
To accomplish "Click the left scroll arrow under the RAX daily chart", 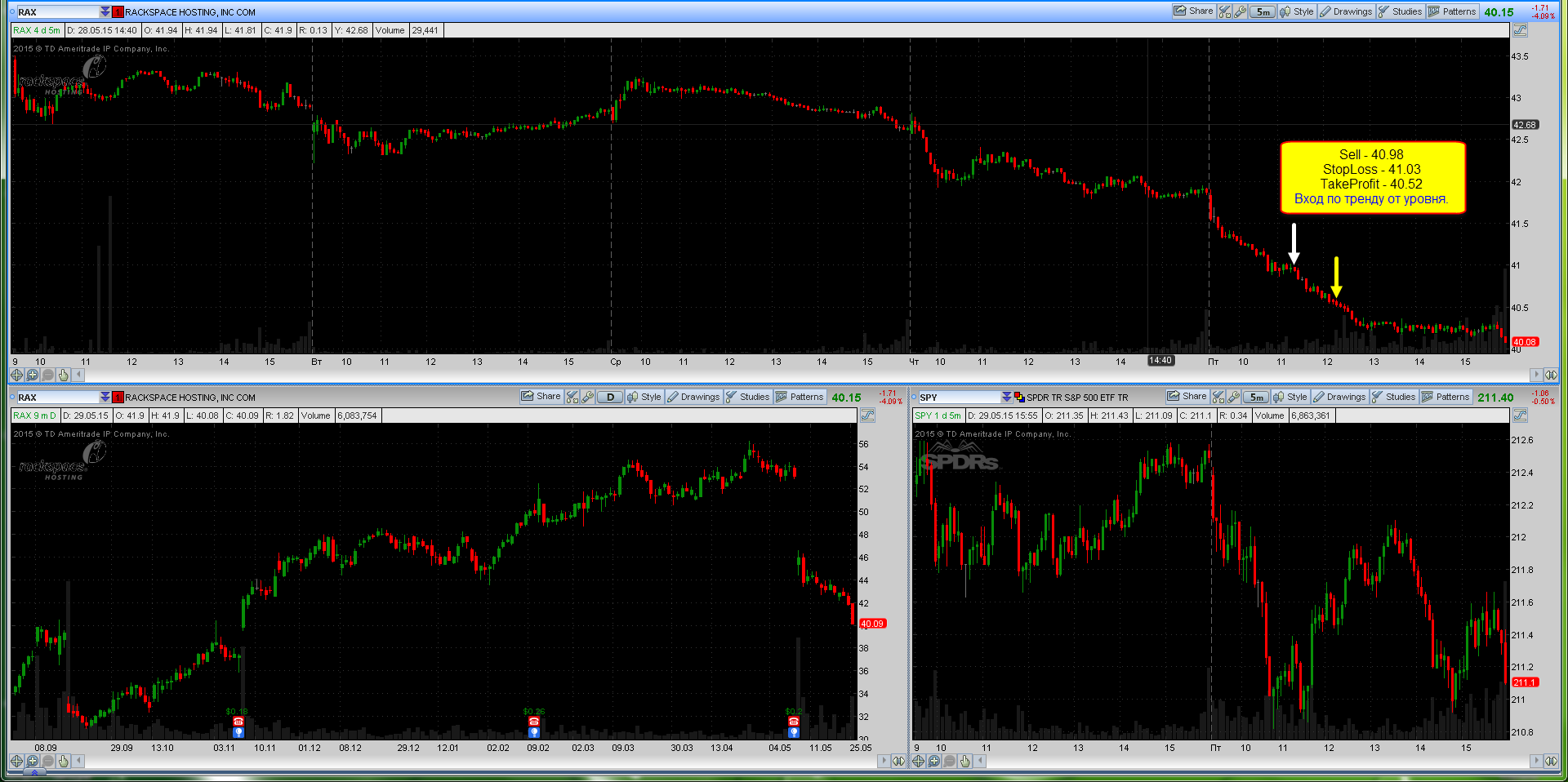I will point(78,761).
